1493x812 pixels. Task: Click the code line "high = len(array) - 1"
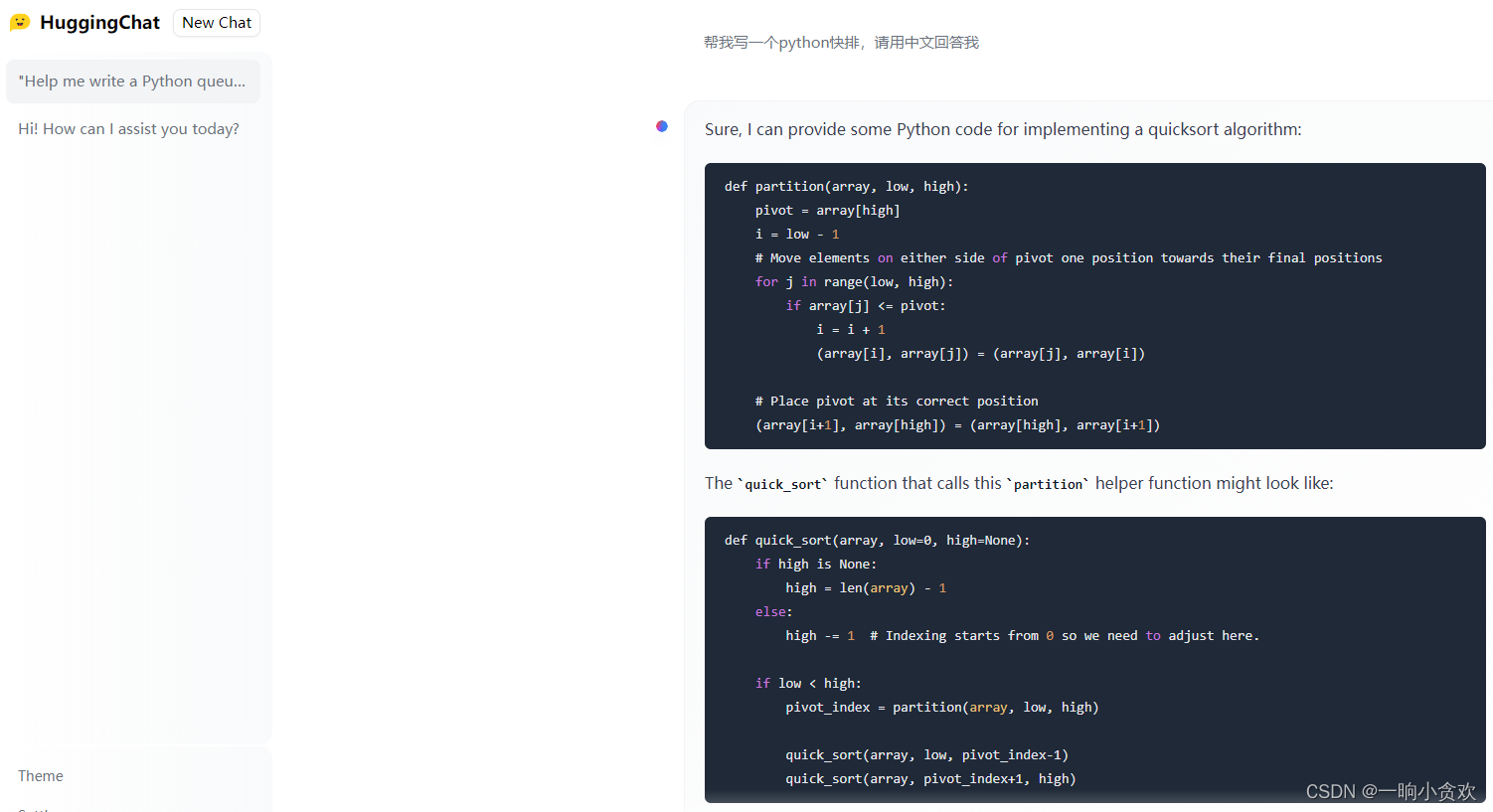pos(866,587)
